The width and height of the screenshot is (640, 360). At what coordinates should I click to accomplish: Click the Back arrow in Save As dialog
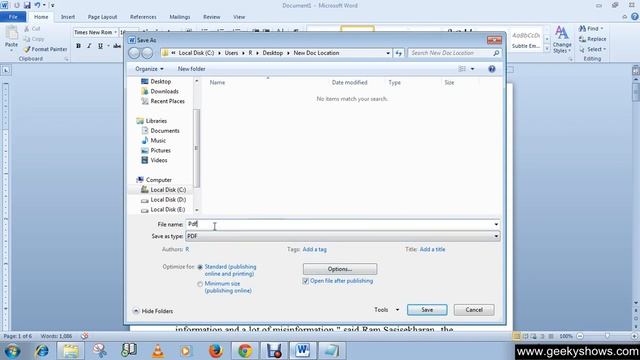[x=134, y=53]
